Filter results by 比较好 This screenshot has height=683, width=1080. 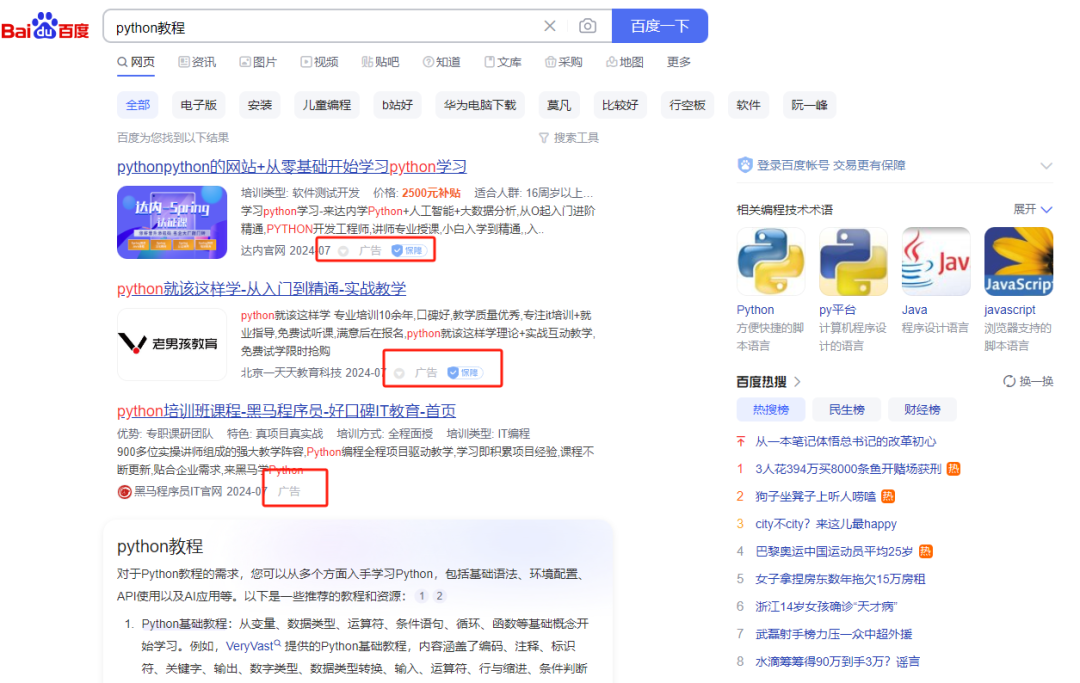coord(620,105)
